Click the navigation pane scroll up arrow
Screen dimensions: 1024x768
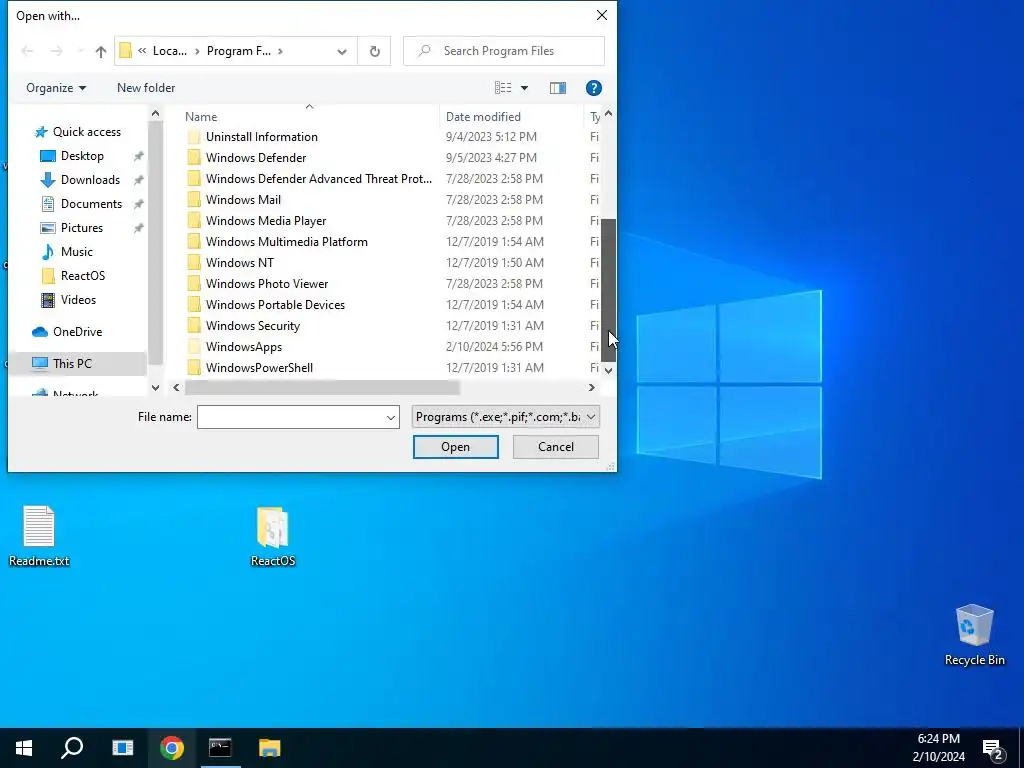coord(155,114)
